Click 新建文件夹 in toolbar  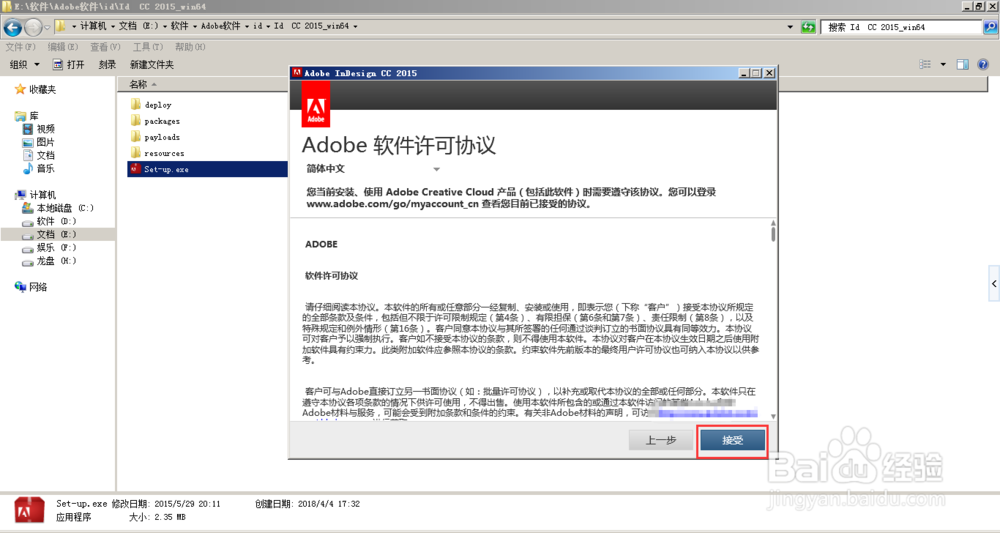152,64
